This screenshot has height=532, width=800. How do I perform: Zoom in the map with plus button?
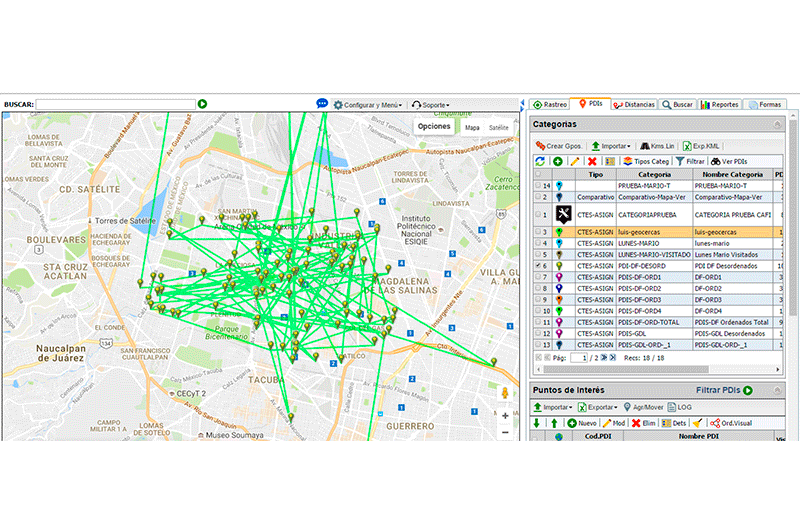click(505, 415)
